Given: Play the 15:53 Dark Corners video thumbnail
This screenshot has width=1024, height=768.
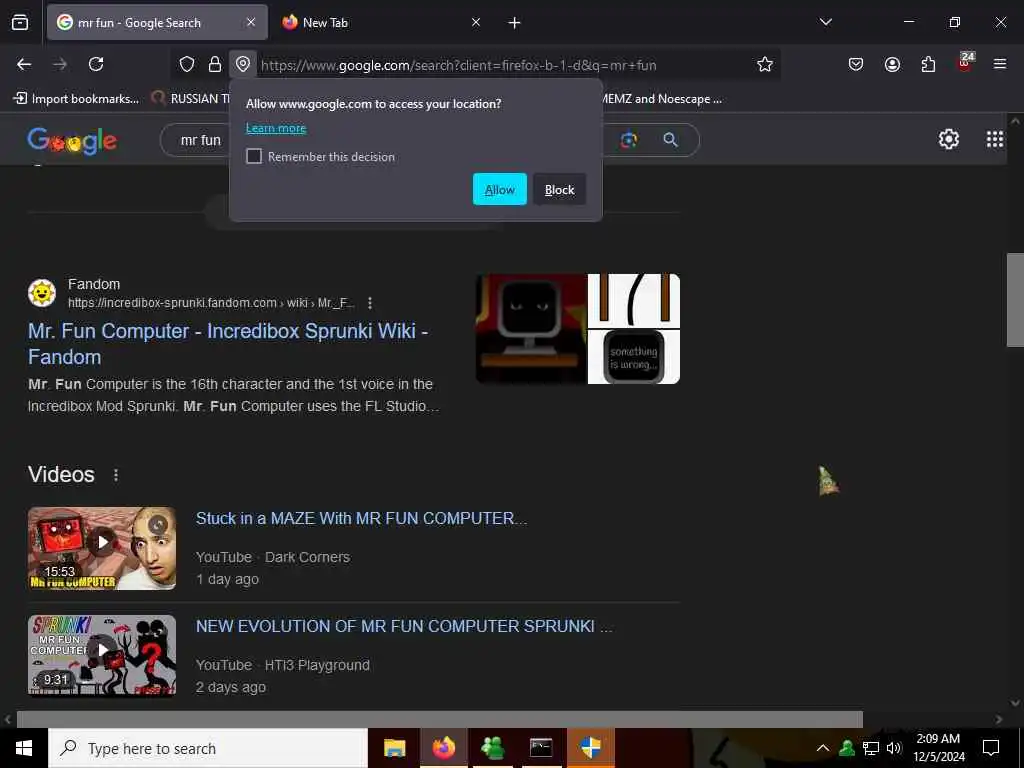Looking at the screenshot, I should (x=102, y=549).
